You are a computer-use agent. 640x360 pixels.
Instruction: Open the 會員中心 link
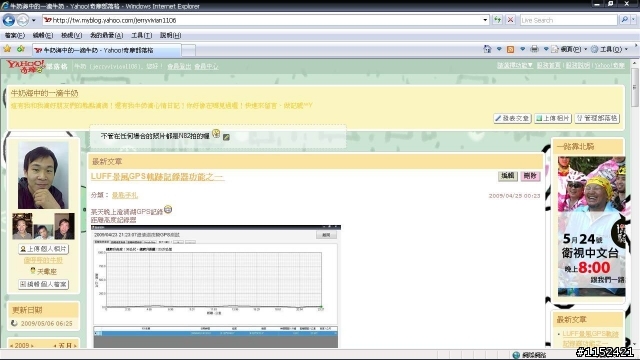coord(206,67)
